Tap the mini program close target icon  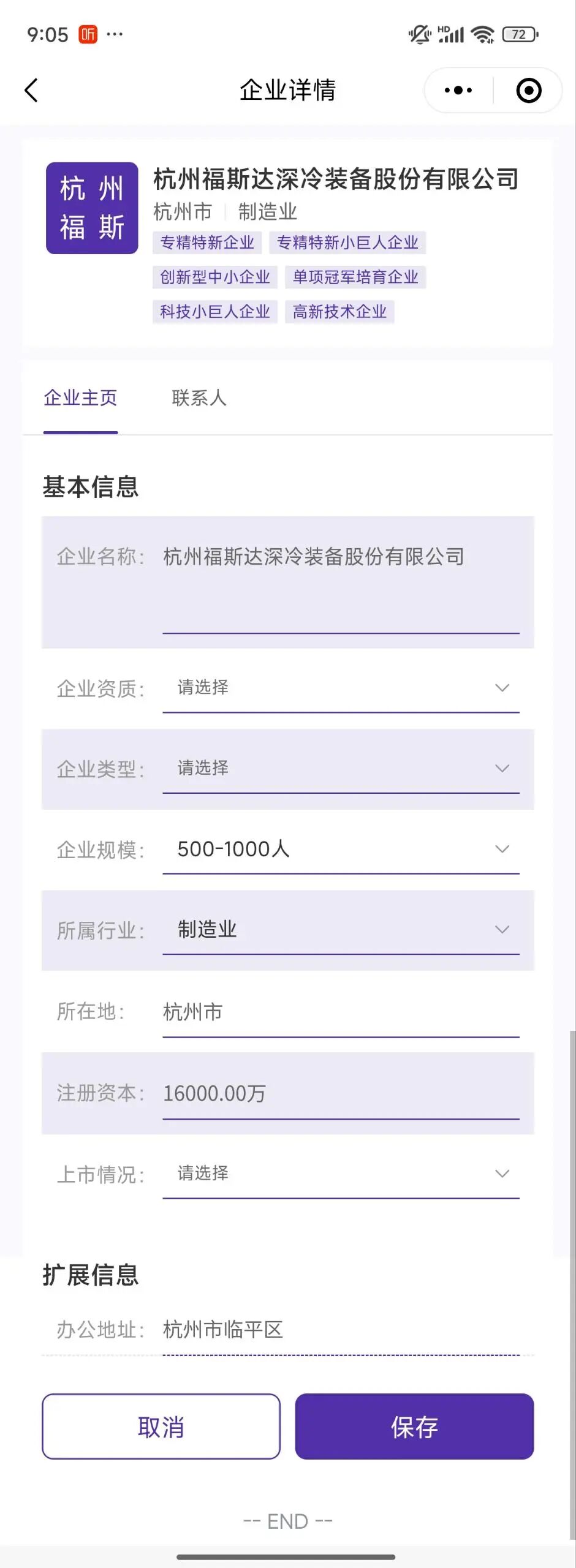[x=528, y=91]
